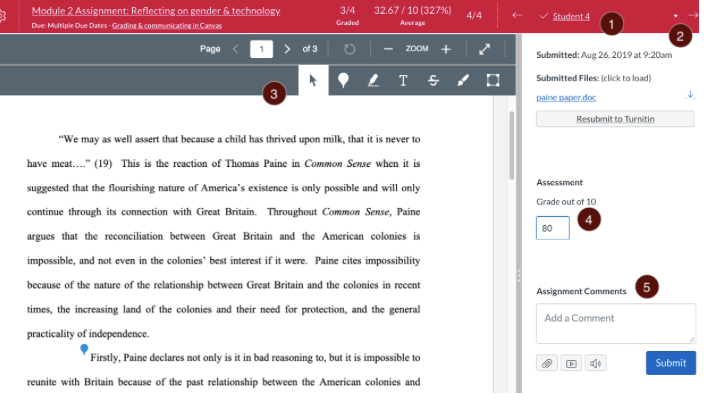704x404 pixels.
Task: Open Module 2 Assignment title link
Action: (156, 11)
